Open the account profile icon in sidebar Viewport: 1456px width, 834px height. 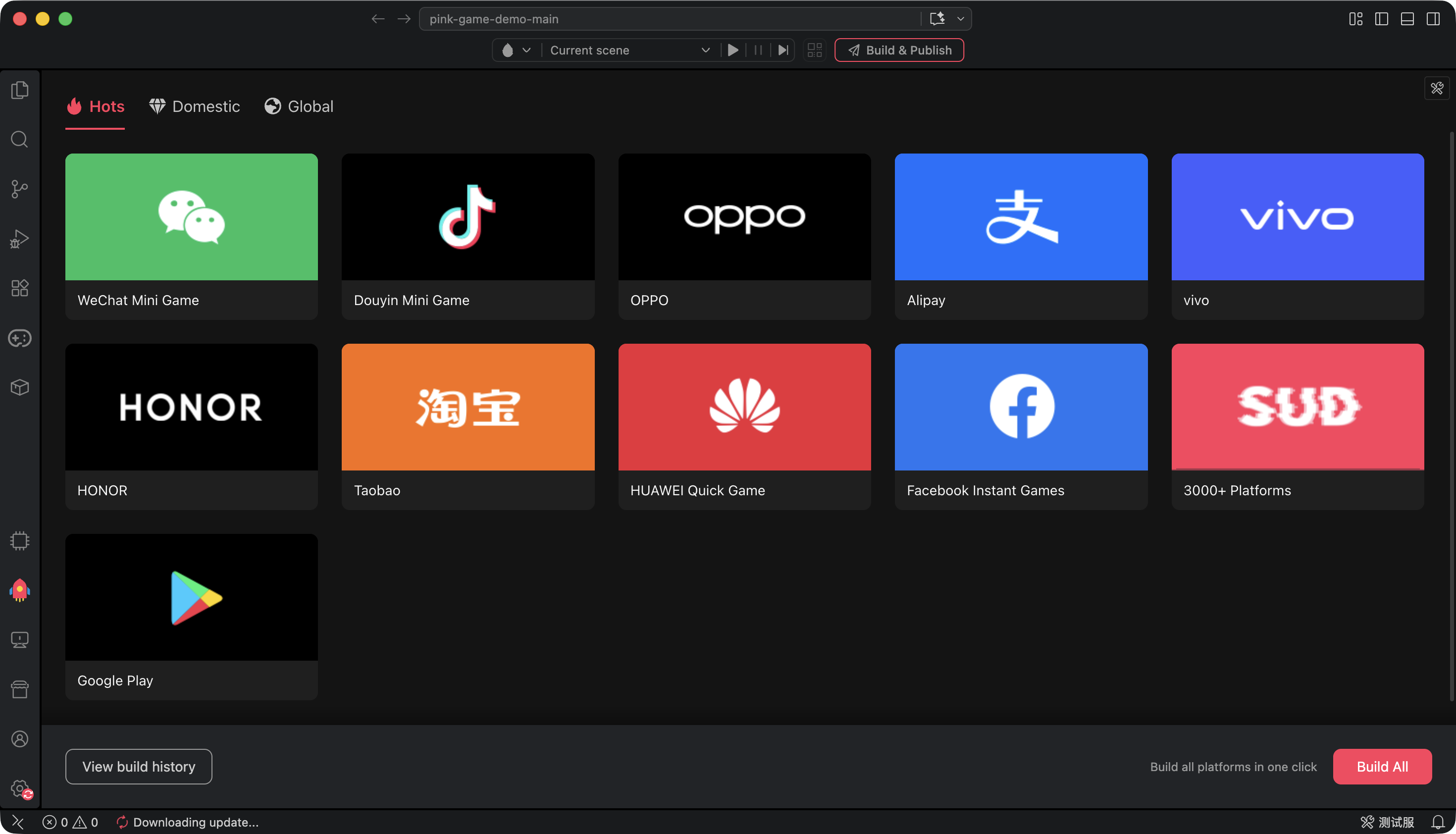tap(20, 739)
